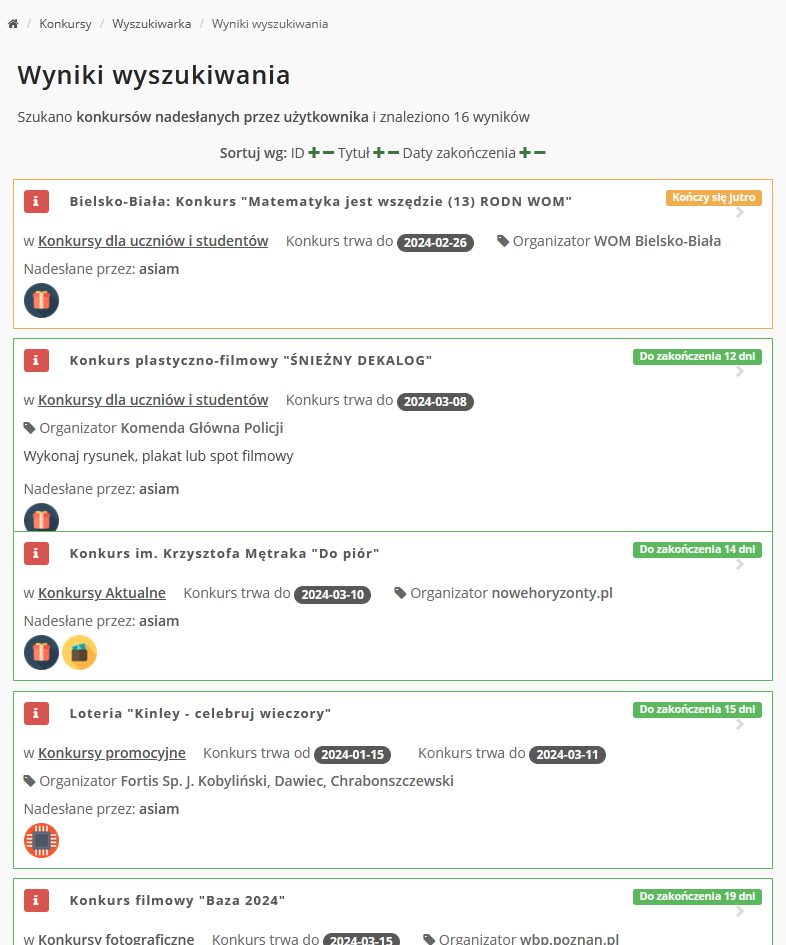Sort by Tytuł ascending plus icon

(x=379, y=153)
